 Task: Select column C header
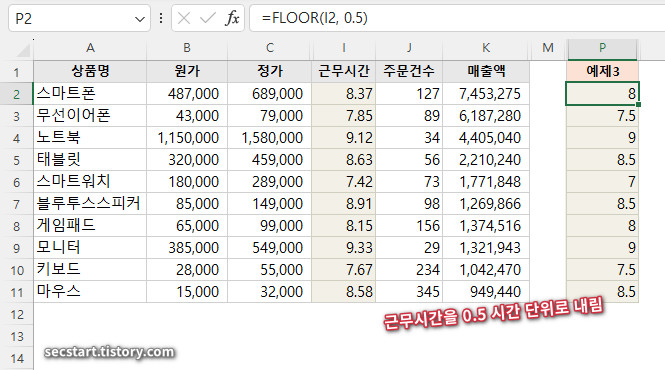click(269, 48)
